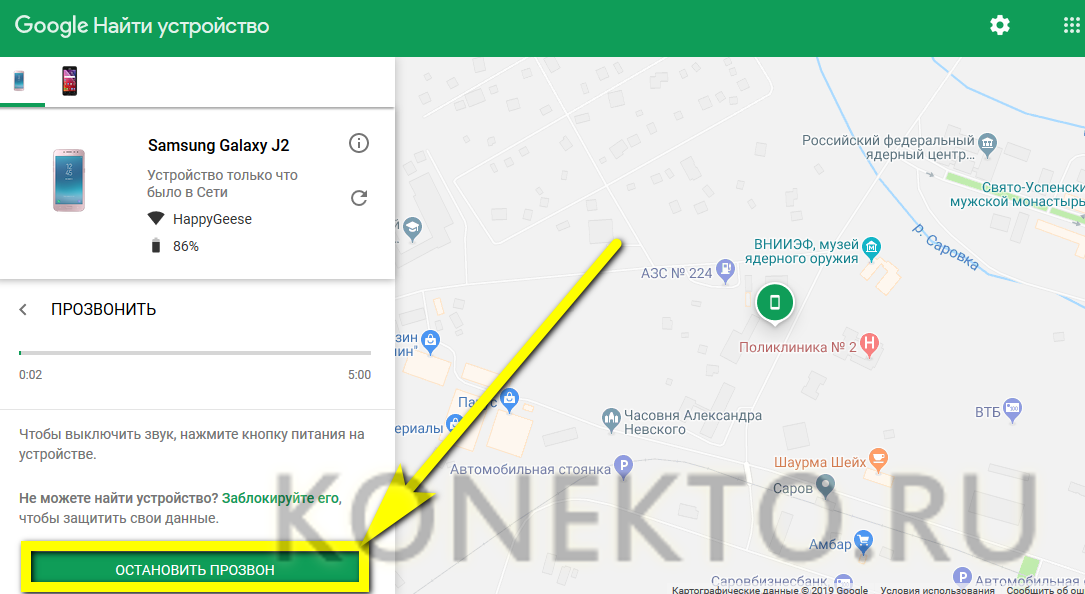
Task: Open Google apps grid icon
Action: point(1071,26)
